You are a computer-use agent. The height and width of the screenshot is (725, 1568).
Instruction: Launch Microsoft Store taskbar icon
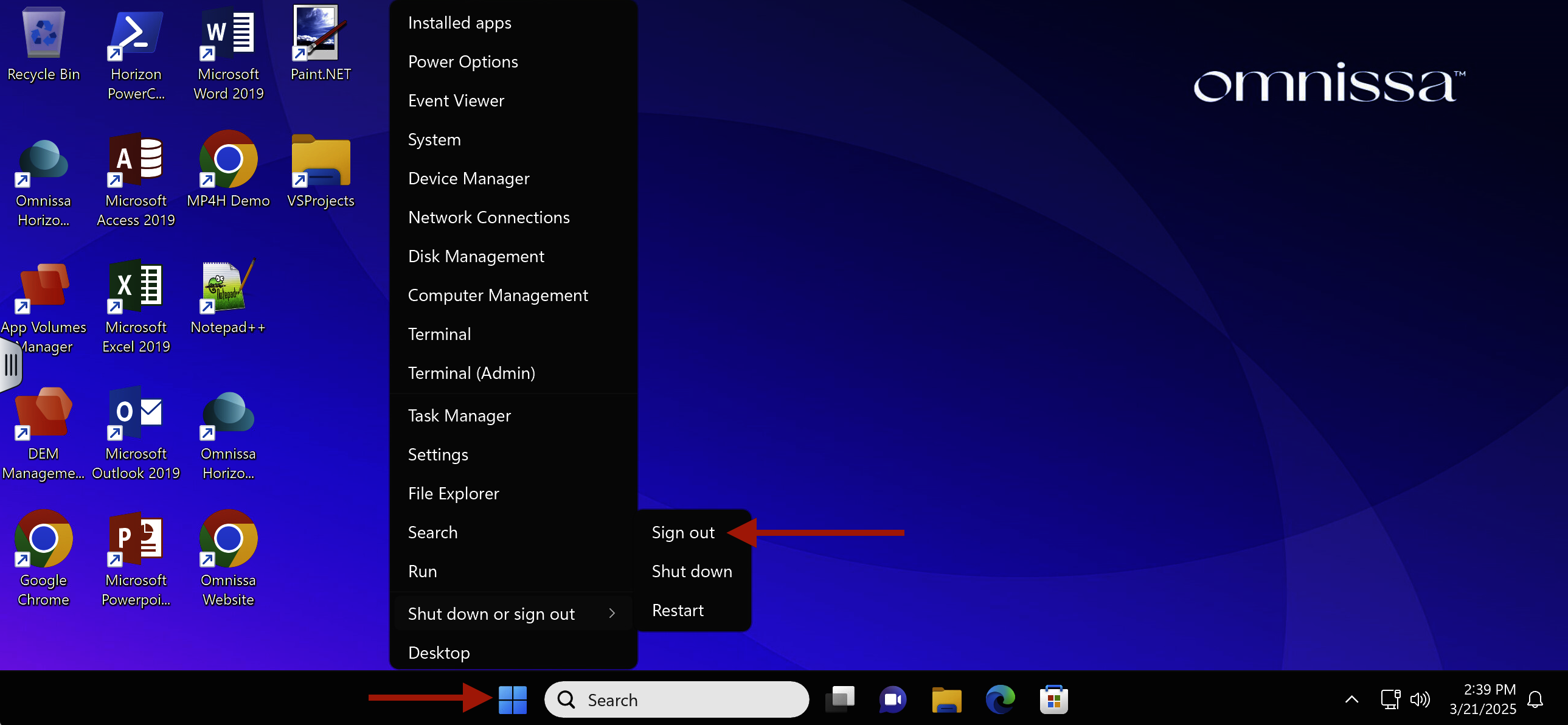[x=1053, y=699]
